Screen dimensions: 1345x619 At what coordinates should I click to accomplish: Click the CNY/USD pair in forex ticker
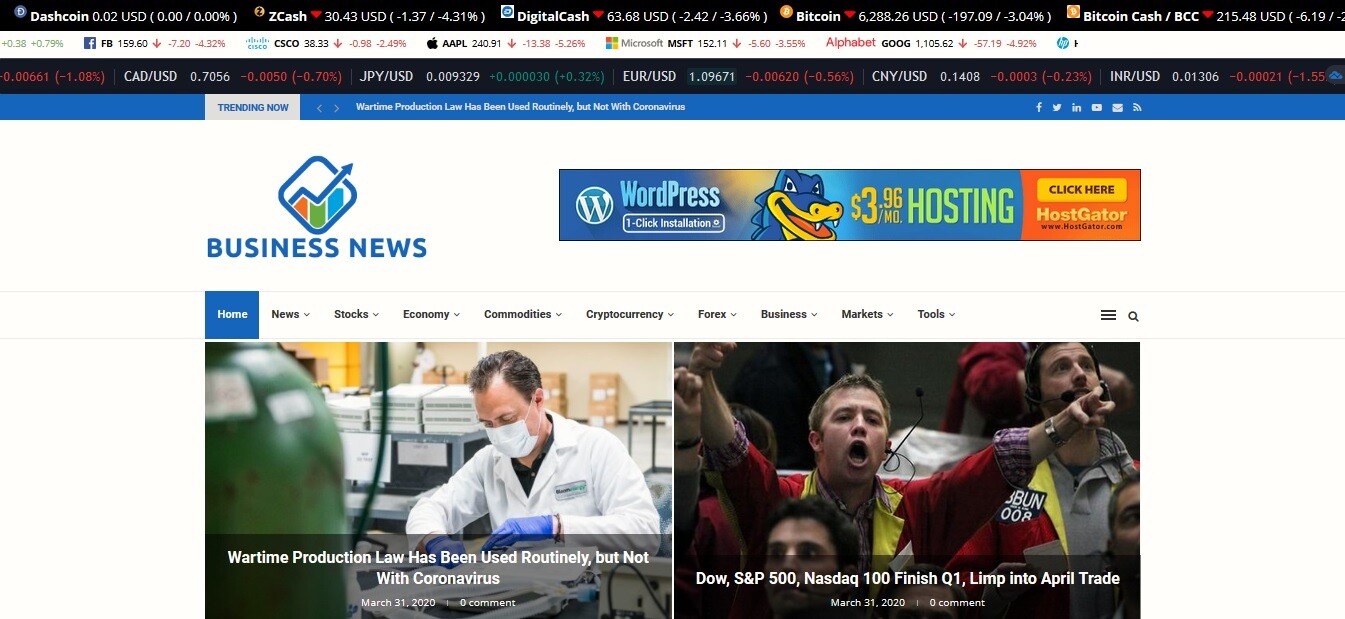tap(899, 76)
